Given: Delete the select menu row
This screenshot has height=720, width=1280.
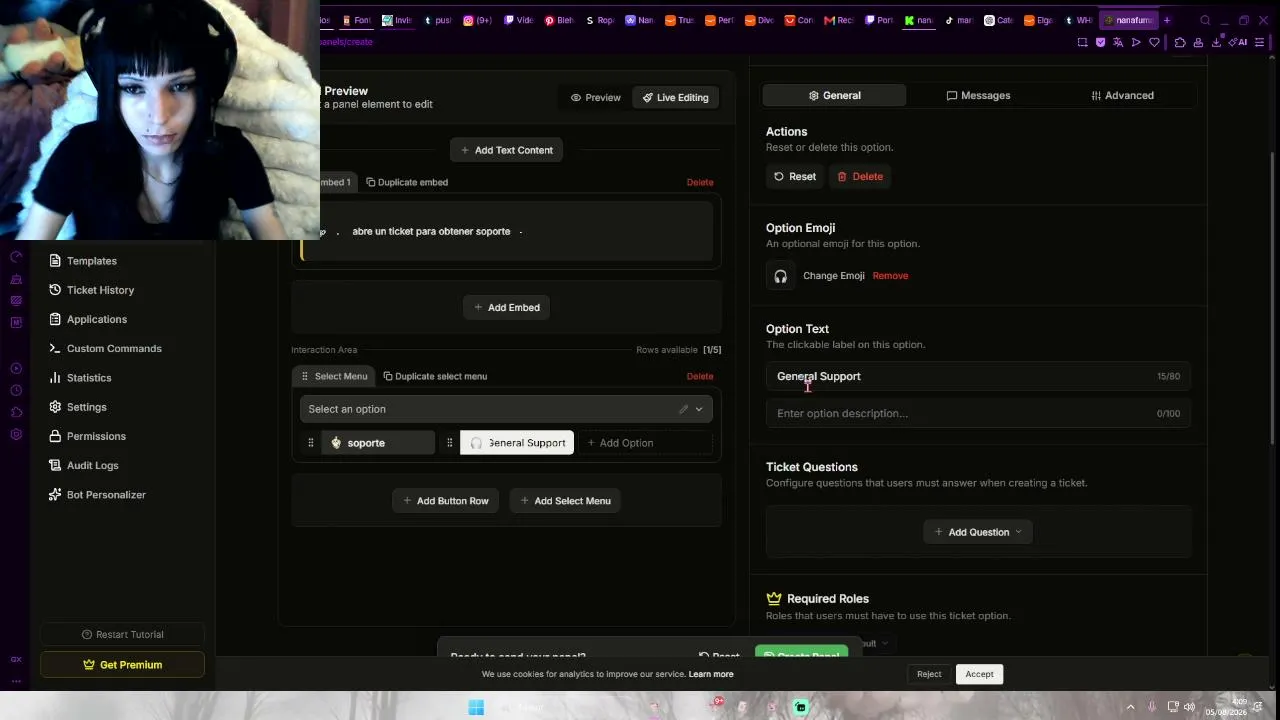Looking at the screenshot, I should tap(700, 376).
